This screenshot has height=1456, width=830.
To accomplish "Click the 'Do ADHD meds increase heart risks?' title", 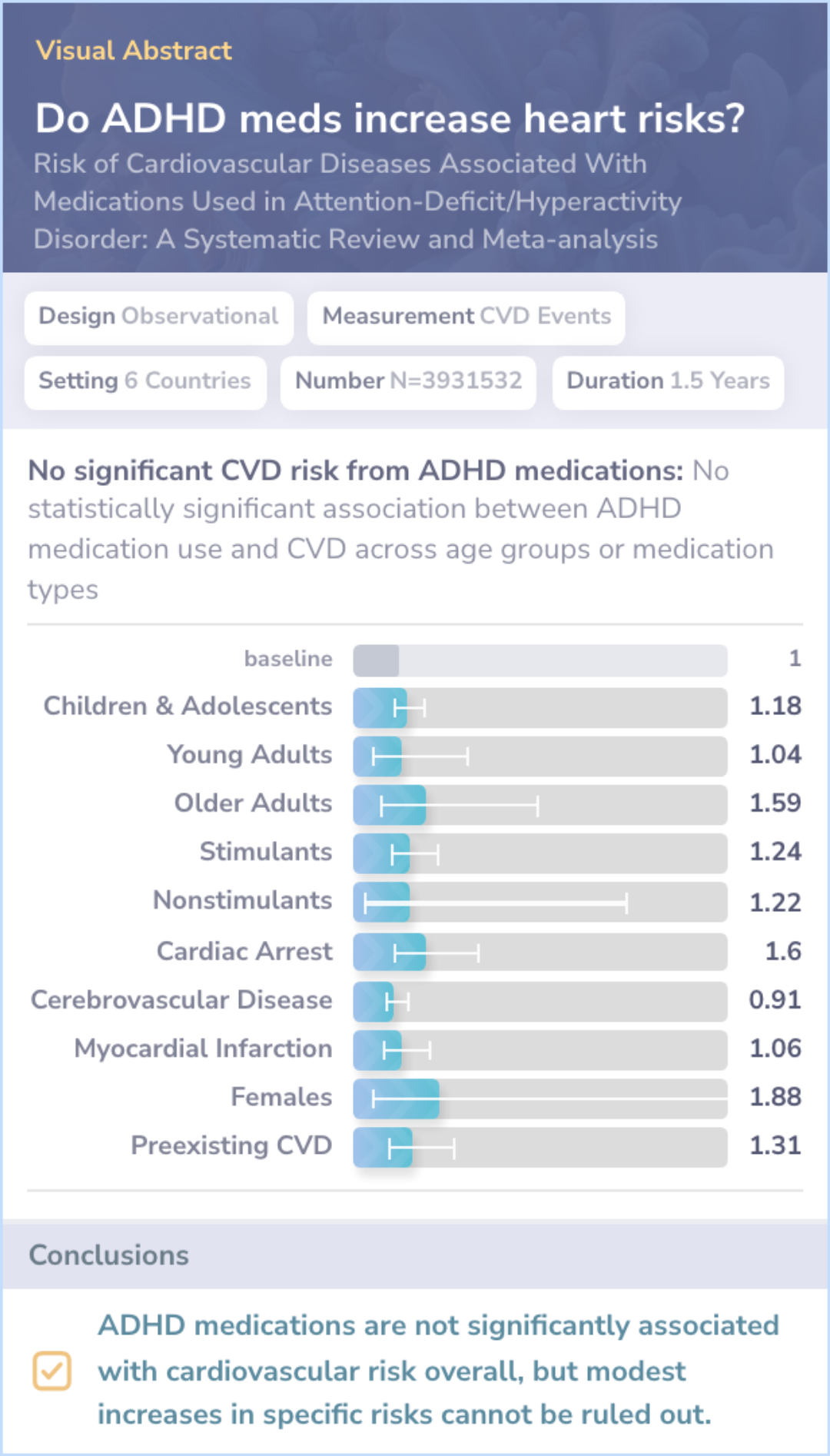I will click(x=390, y=119).
